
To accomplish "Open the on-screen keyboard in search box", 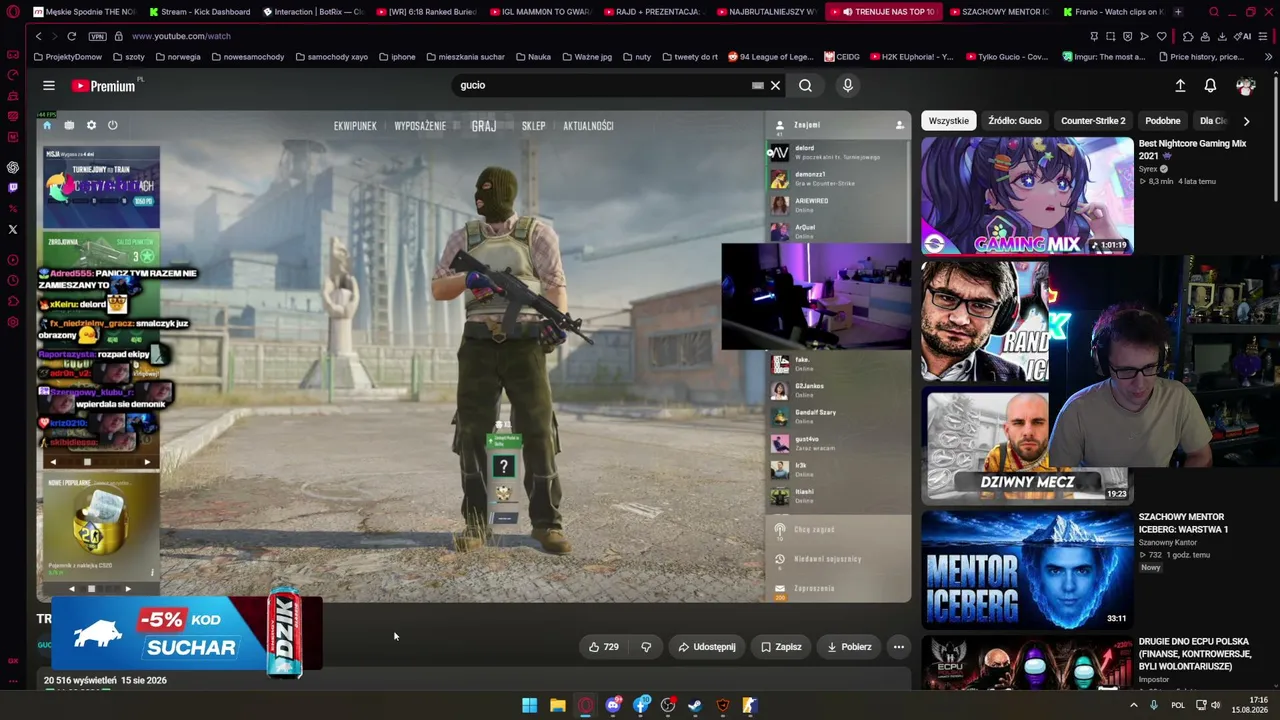I will (757, 86).
